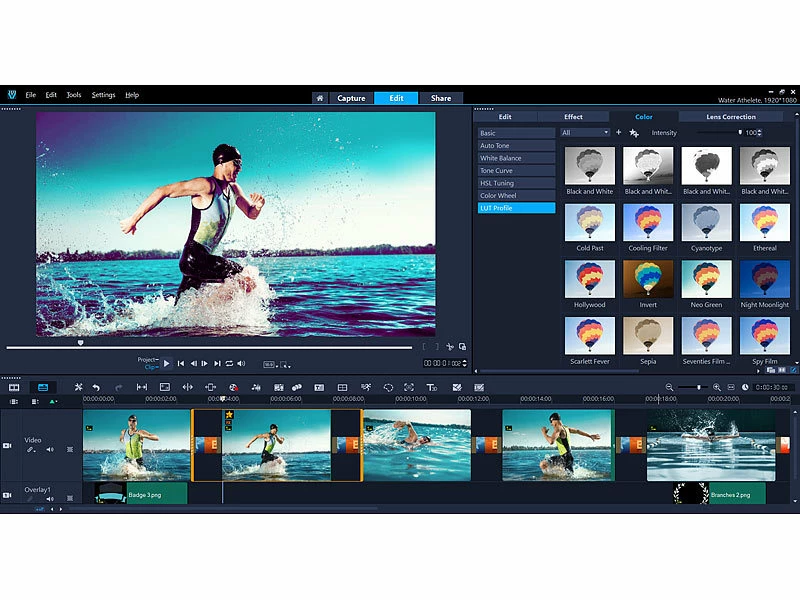Screen dimensions: 800x600
Task: Mute the Video track speaker icon
Action: point(50,449)
